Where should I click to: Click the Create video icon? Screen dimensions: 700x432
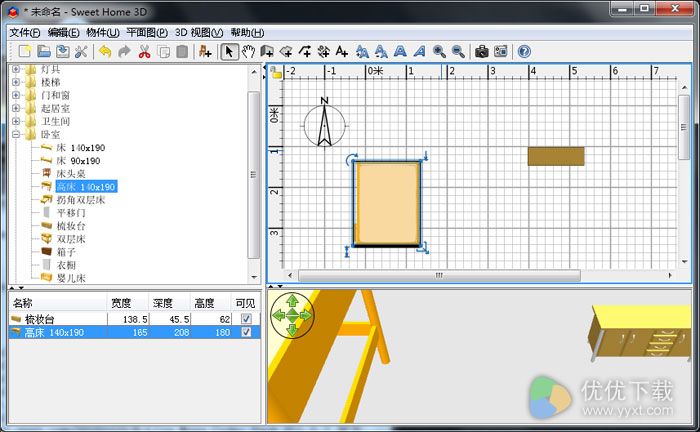point(500,52)
